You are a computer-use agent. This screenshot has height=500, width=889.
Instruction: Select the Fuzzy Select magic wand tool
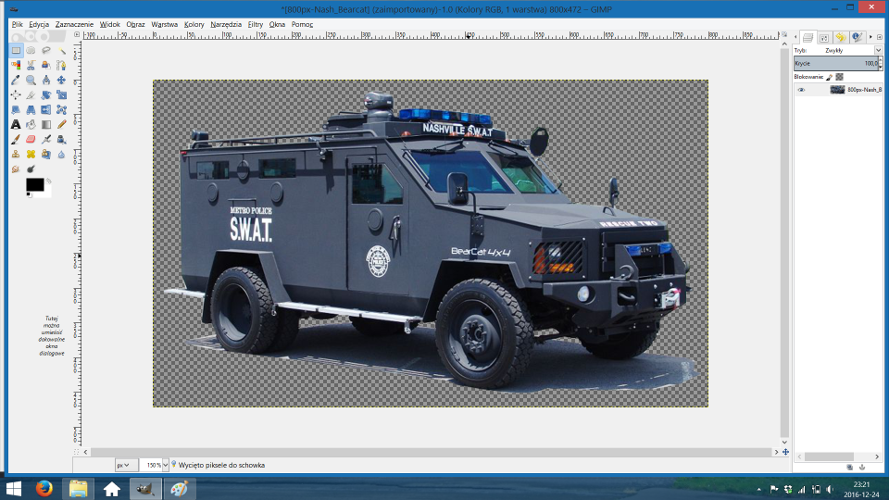[61, 50]
